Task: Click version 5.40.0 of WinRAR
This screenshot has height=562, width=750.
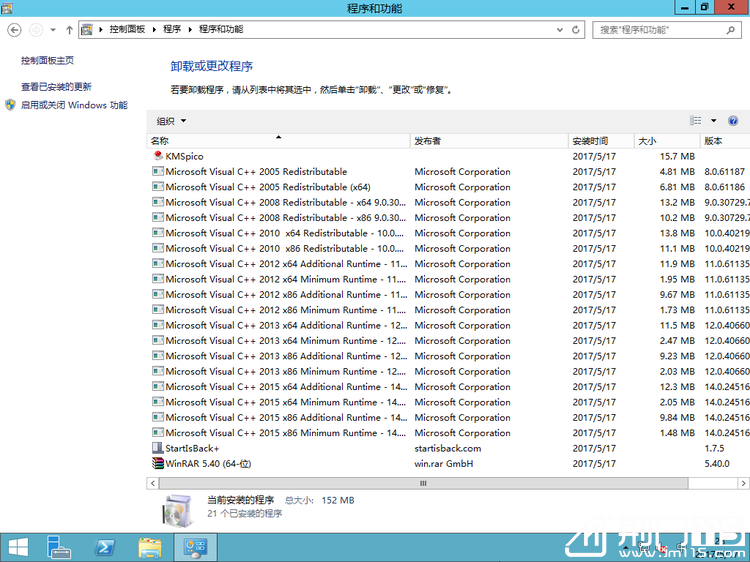Action: coord(717,463)
